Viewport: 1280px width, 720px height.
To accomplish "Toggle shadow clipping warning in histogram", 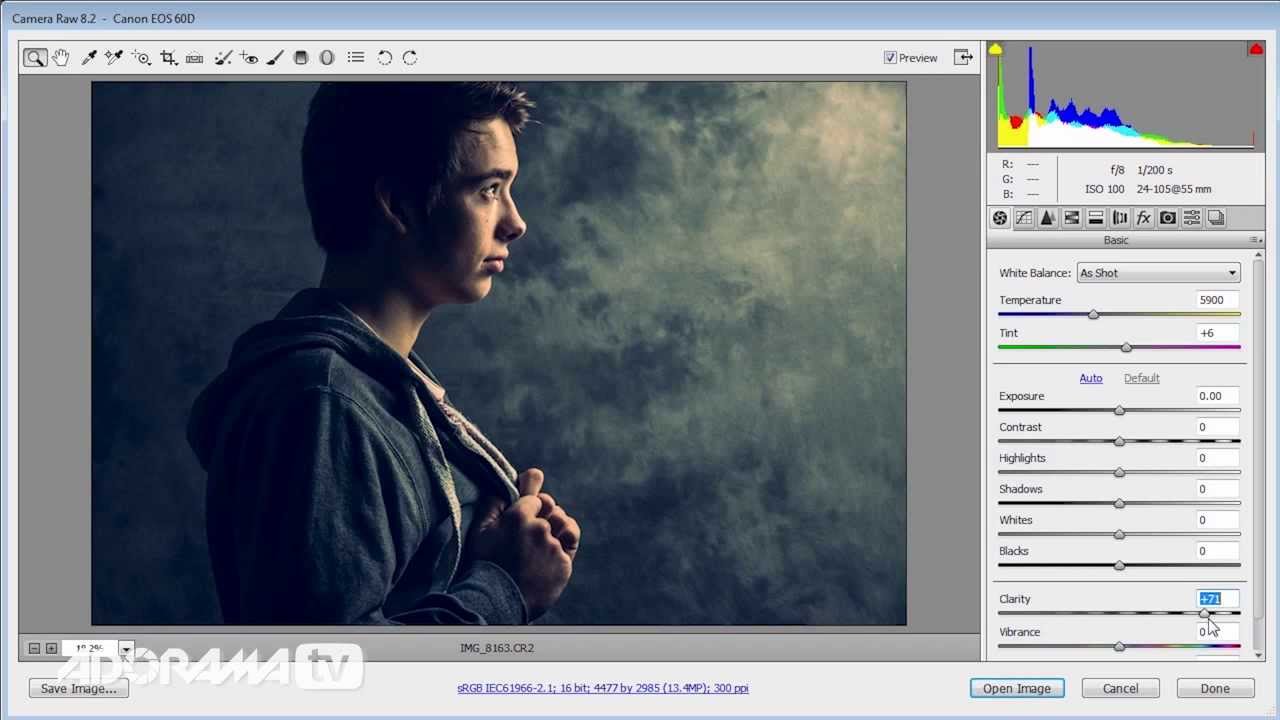I will tap(995, 49).
